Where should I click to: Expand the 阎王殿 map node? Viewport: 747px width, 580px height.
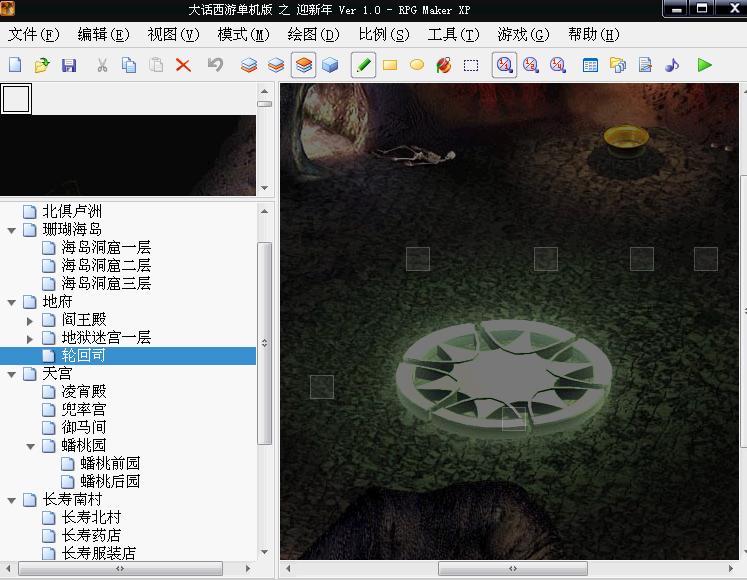pos(30,321)
